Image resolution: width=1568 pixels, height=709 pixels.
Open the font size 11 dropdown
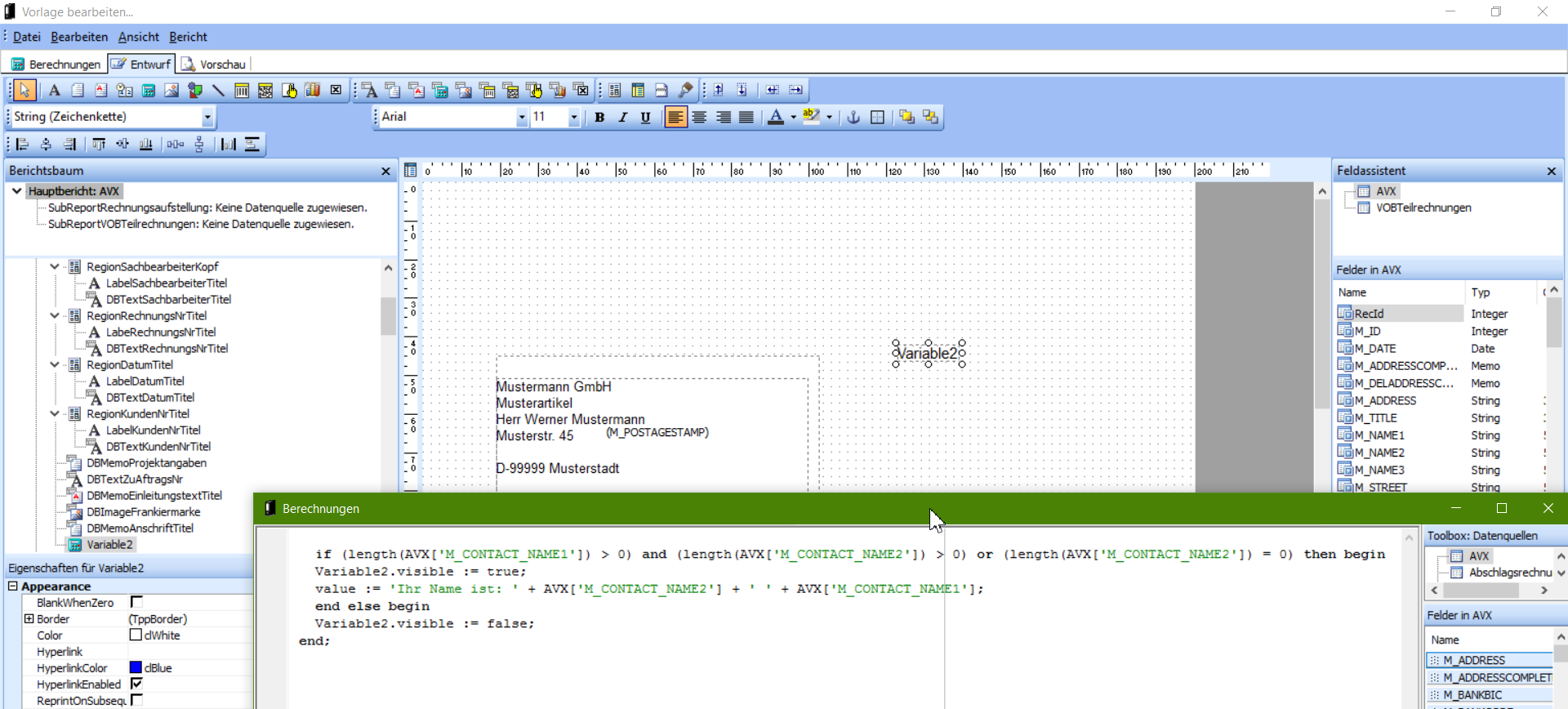tap(574, 117)
